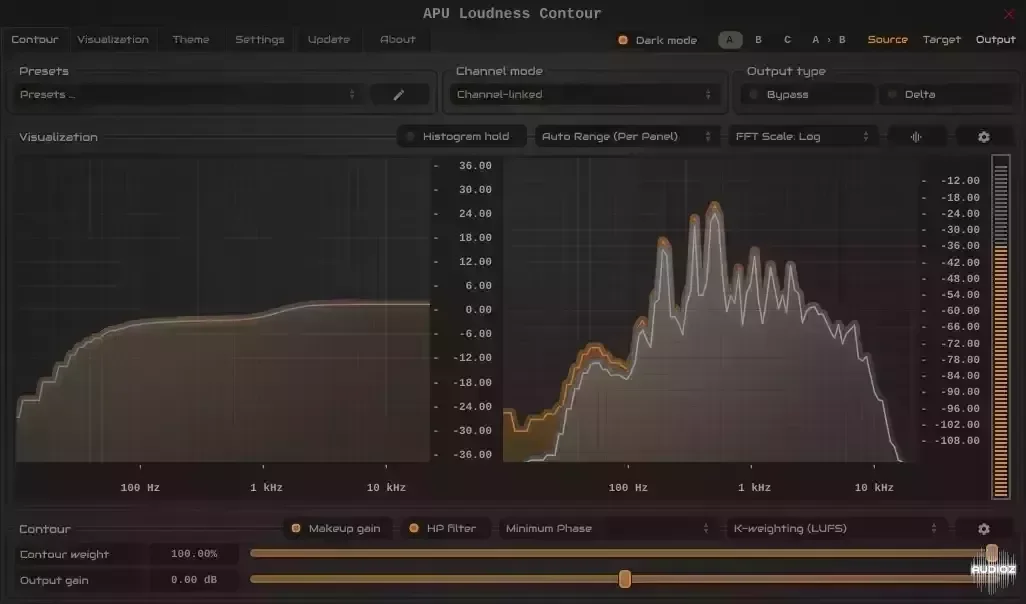Click the -12.00 level axis label
The width and height of the screenshot is (1026, 604).
tap(960, 181)
